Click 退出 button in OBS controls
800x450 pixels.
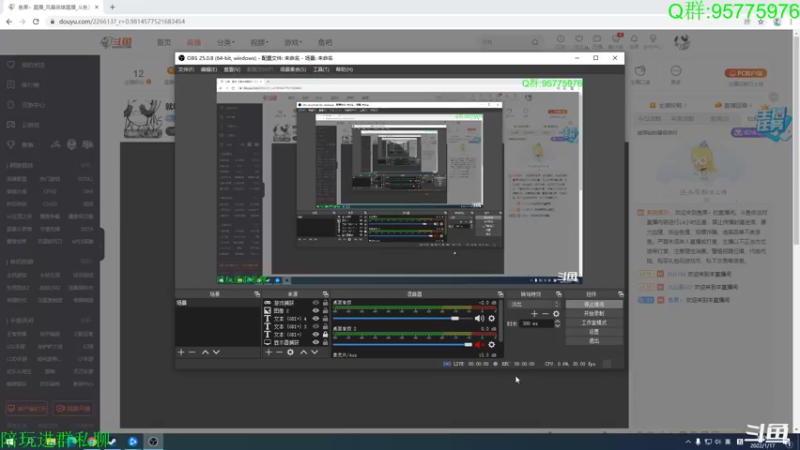(594, 341)
